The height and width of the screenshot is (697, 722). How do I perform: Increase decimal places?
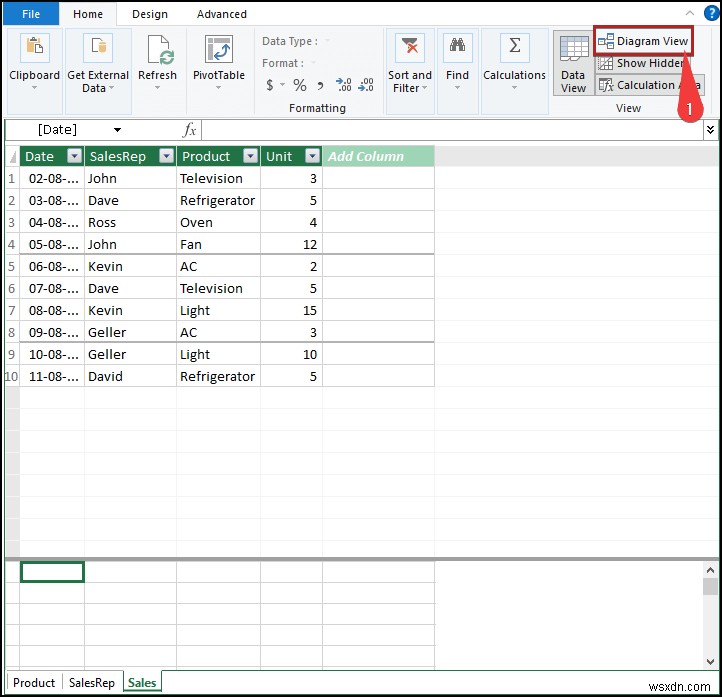click(x=344, y=85)
